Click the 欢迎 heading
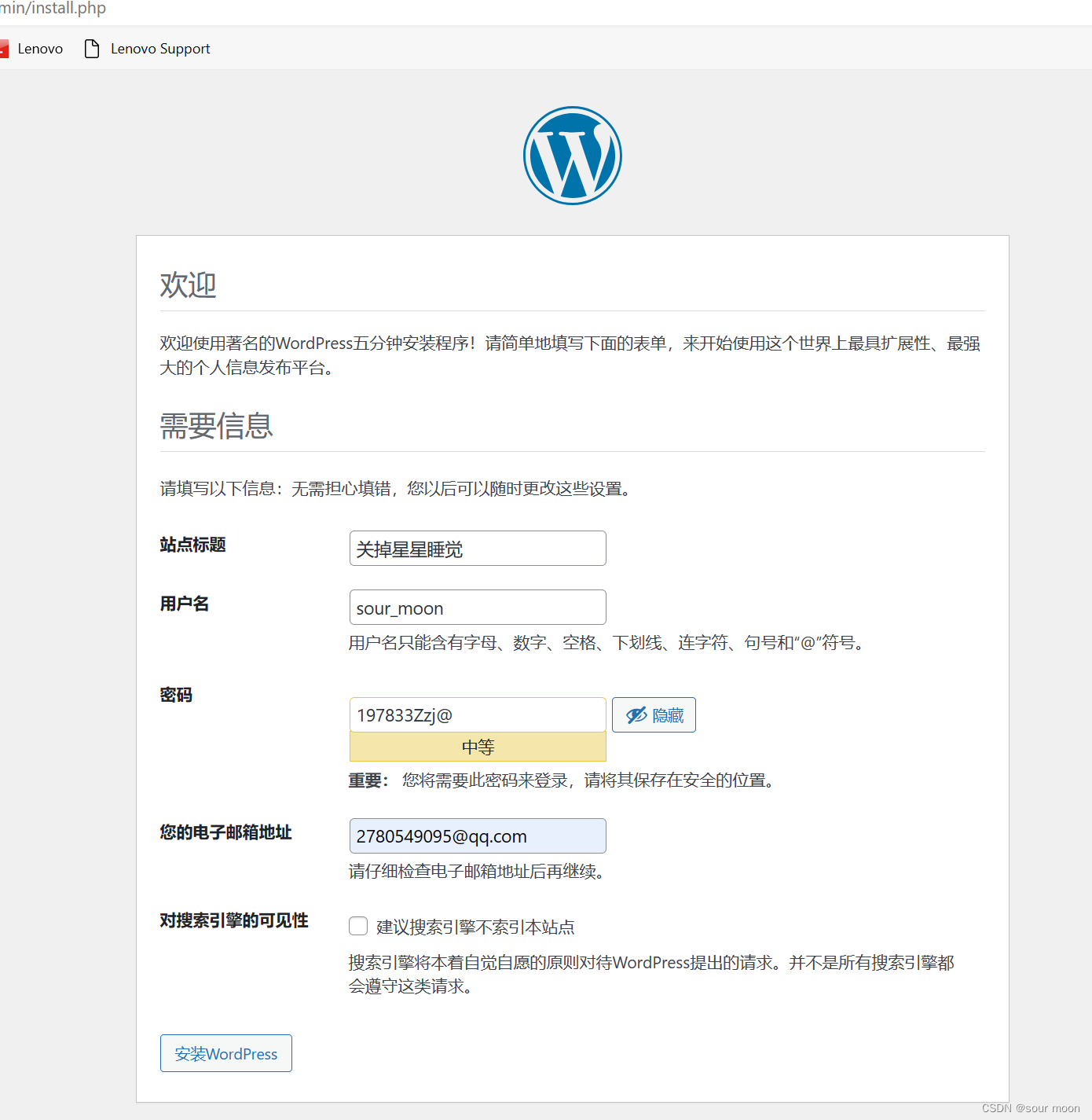Viewport: 1092px width, 1120px height. point(189,285)
